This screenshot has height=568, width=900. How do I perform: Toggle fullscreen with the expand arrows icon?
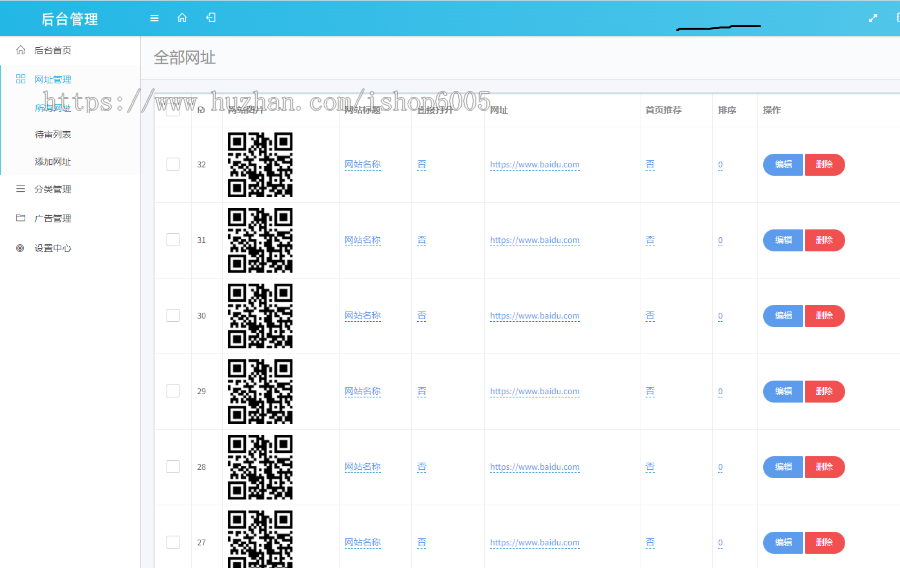tap(872, 18)
